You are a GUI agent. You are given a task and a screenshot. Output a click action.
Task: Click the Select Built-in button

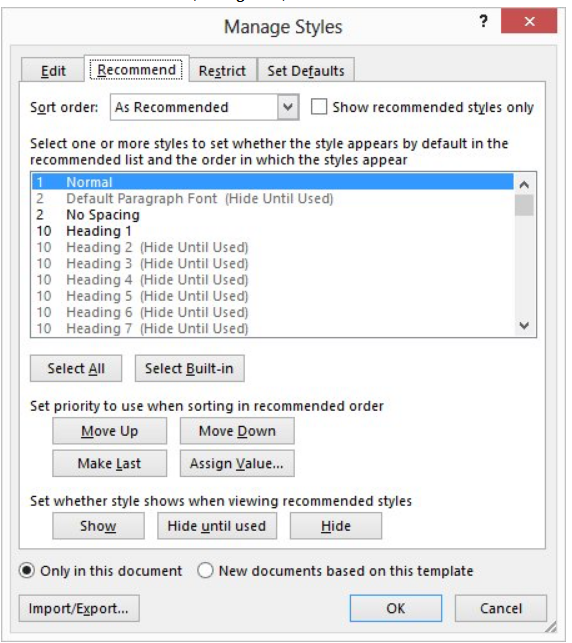pyautogui.click(x=189, y=368)
